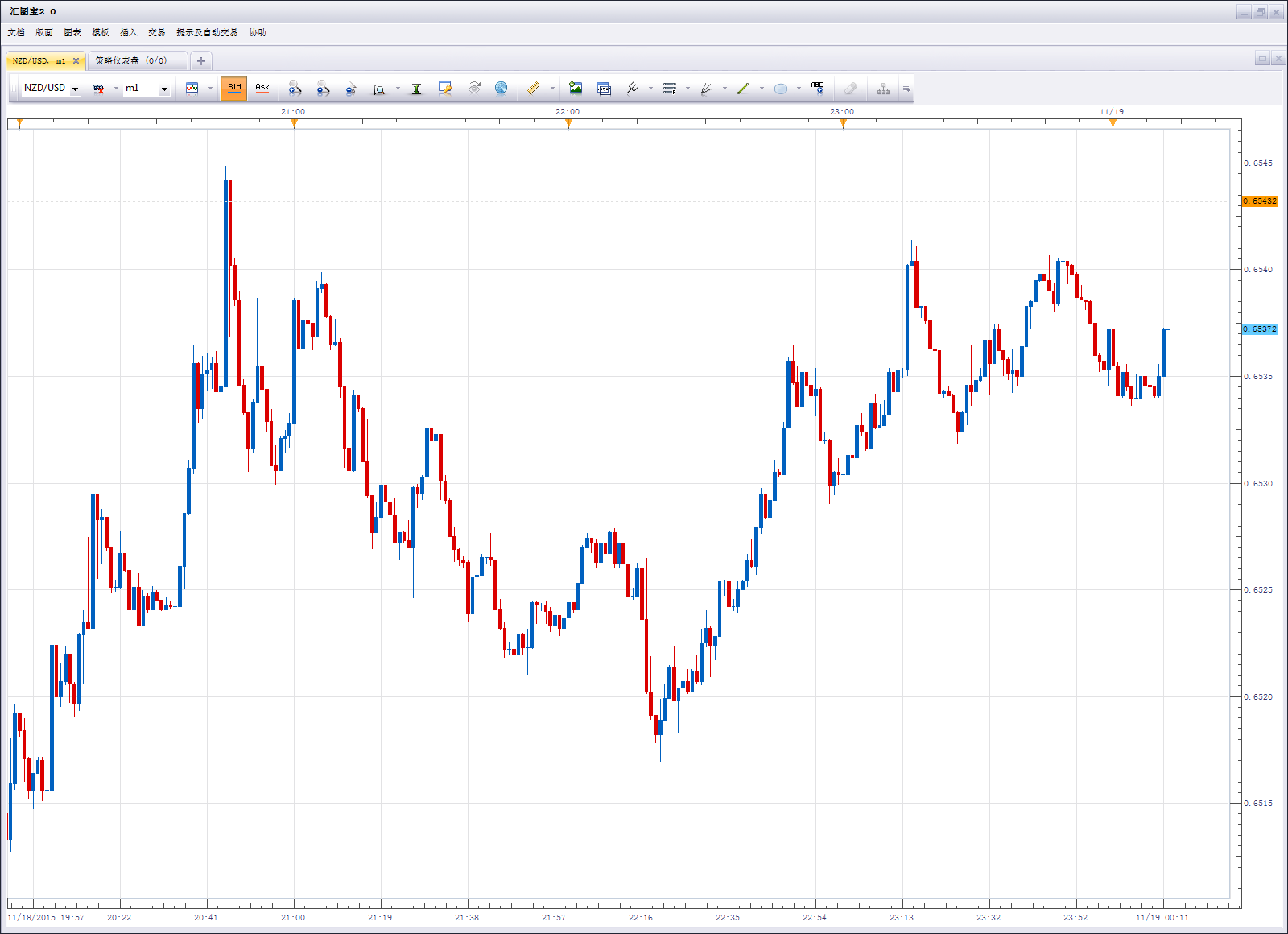Open the 提示及自动交易 menu
The width and height of the screenshot is (1288, 934).
click(x=208, y=33)
